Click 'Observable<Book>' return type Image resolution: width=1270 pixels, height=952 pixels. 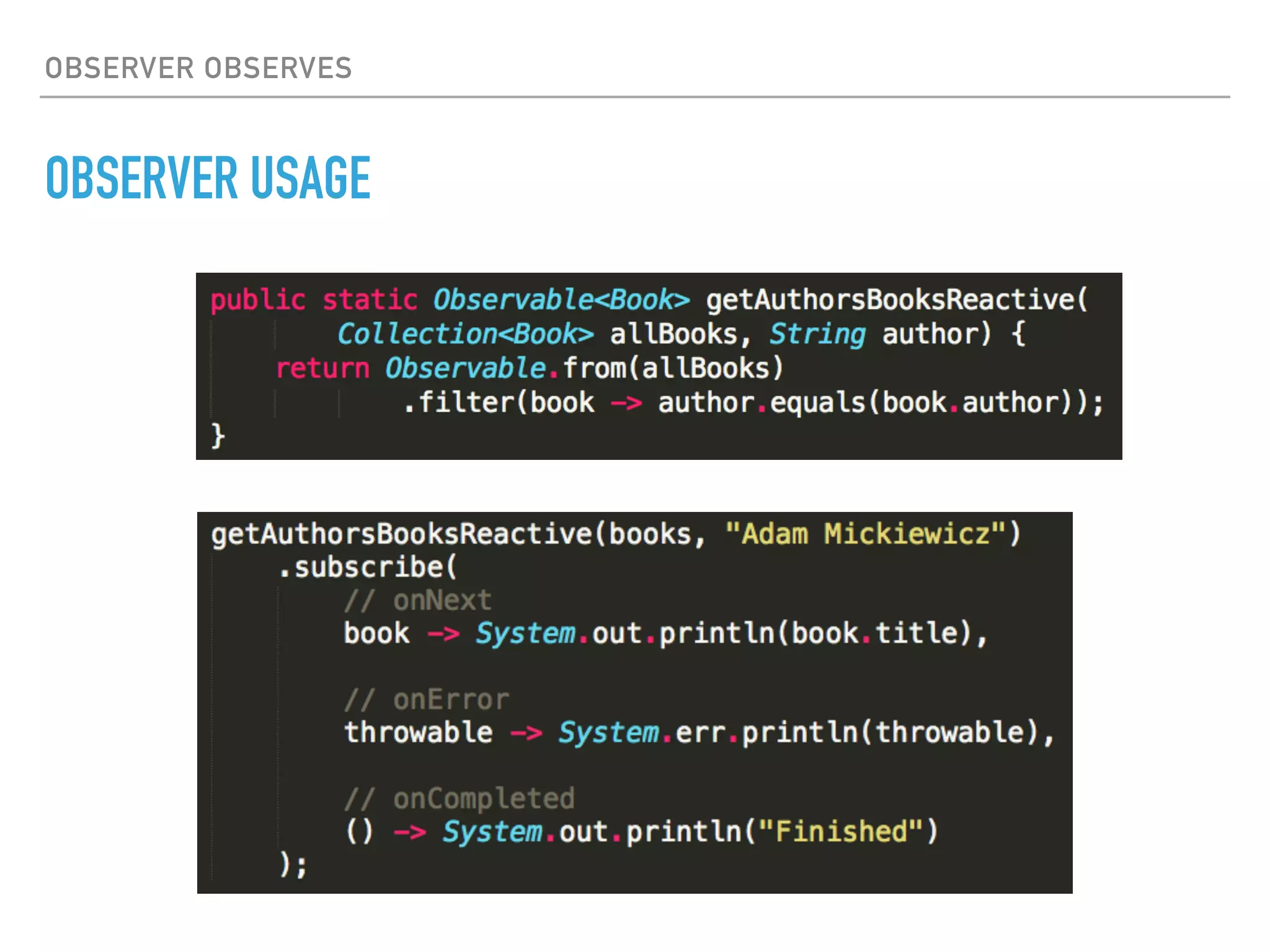click(x=561, y=301)
